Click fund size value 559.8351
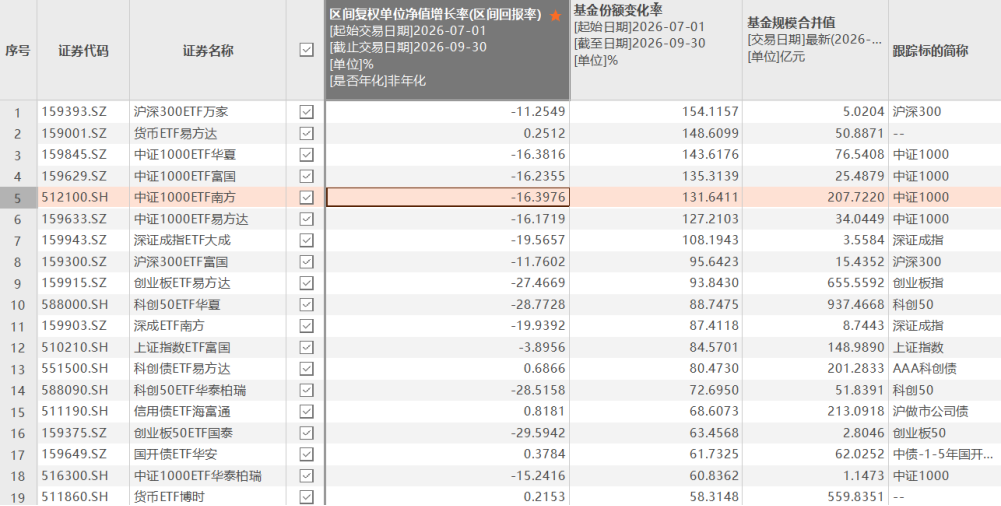 coord(856,496)
